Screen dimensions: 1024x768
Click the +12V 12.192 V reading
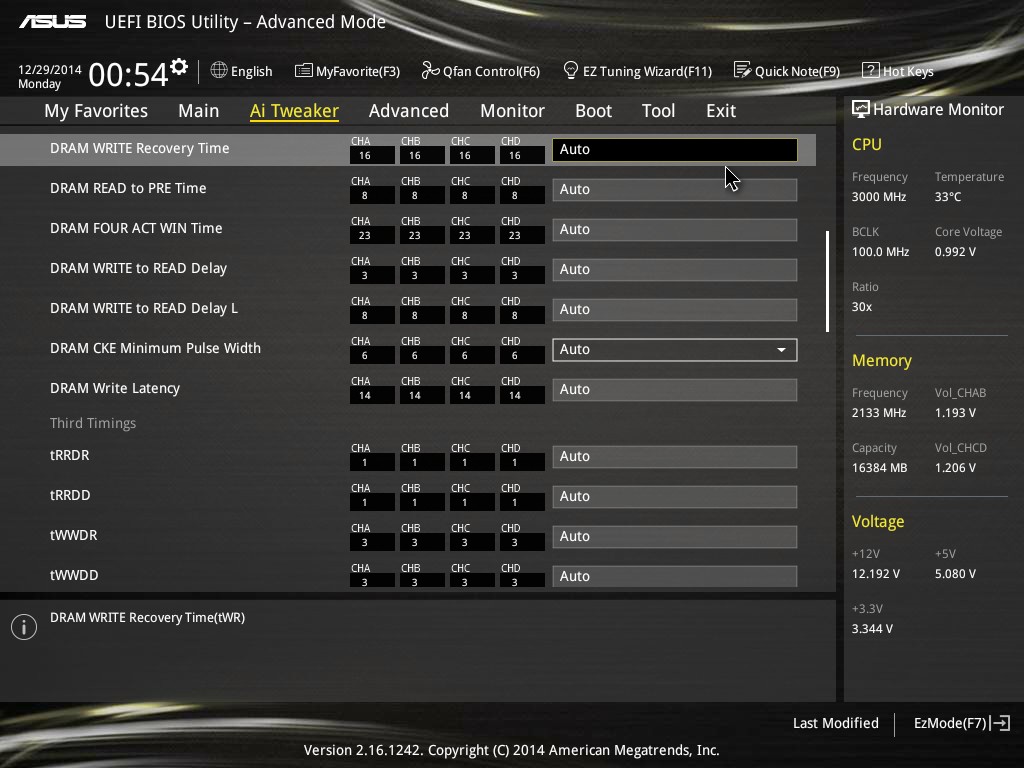point(875,573)
